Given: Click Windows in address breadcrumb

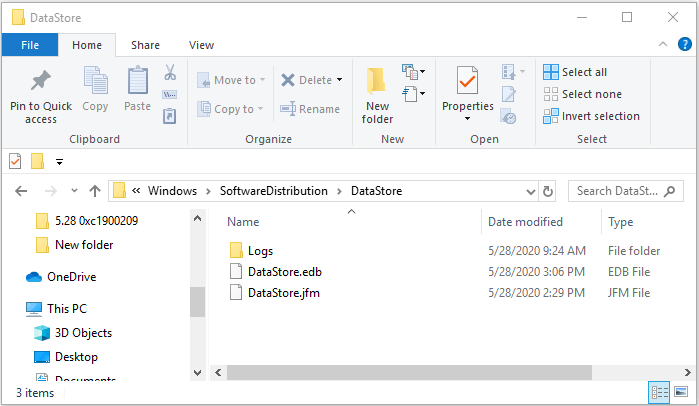Looking at the screenshot, I should point(172,191).
